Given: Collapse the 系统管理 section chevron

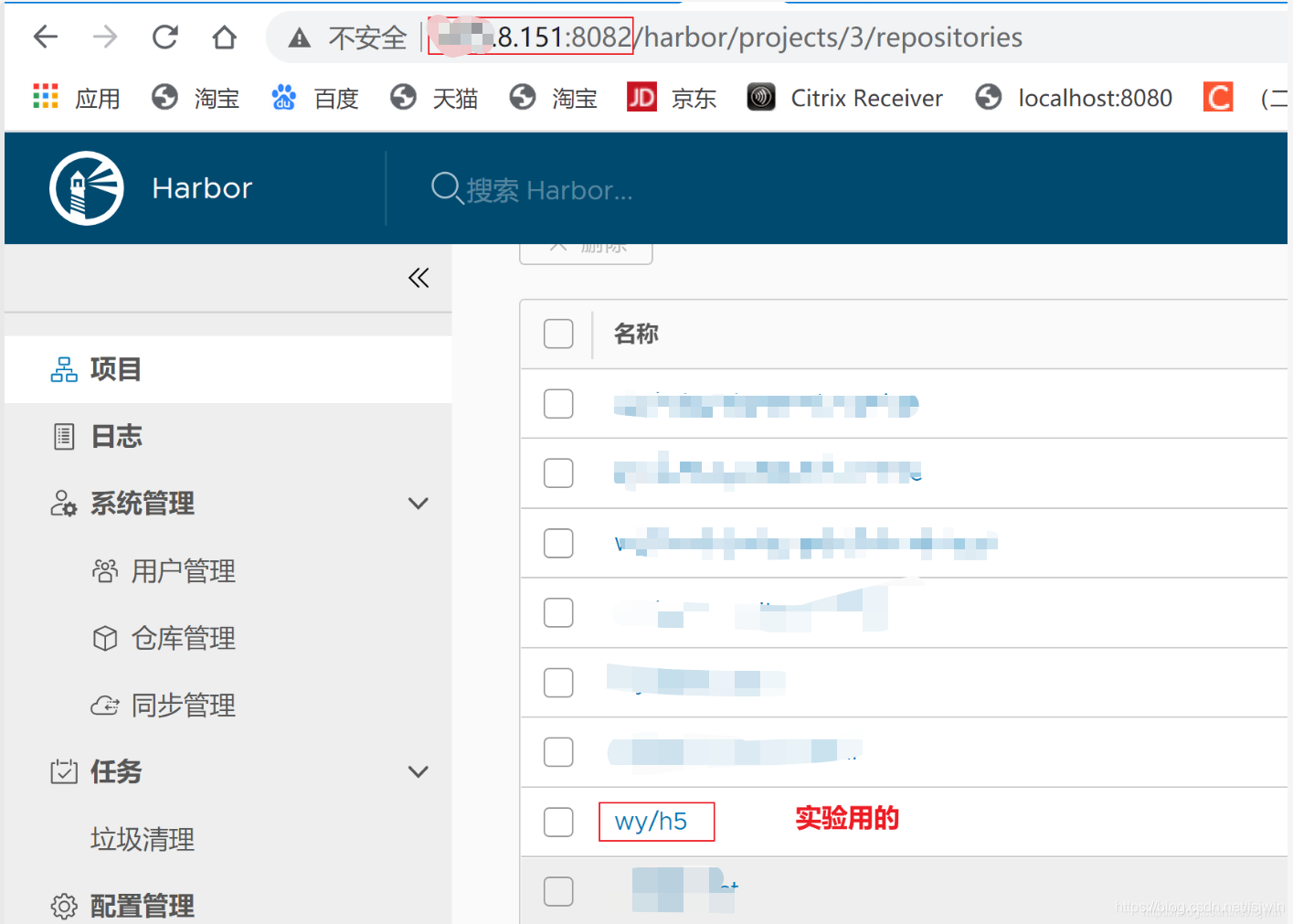Looking at the screenshot, I should pos(419,504).
